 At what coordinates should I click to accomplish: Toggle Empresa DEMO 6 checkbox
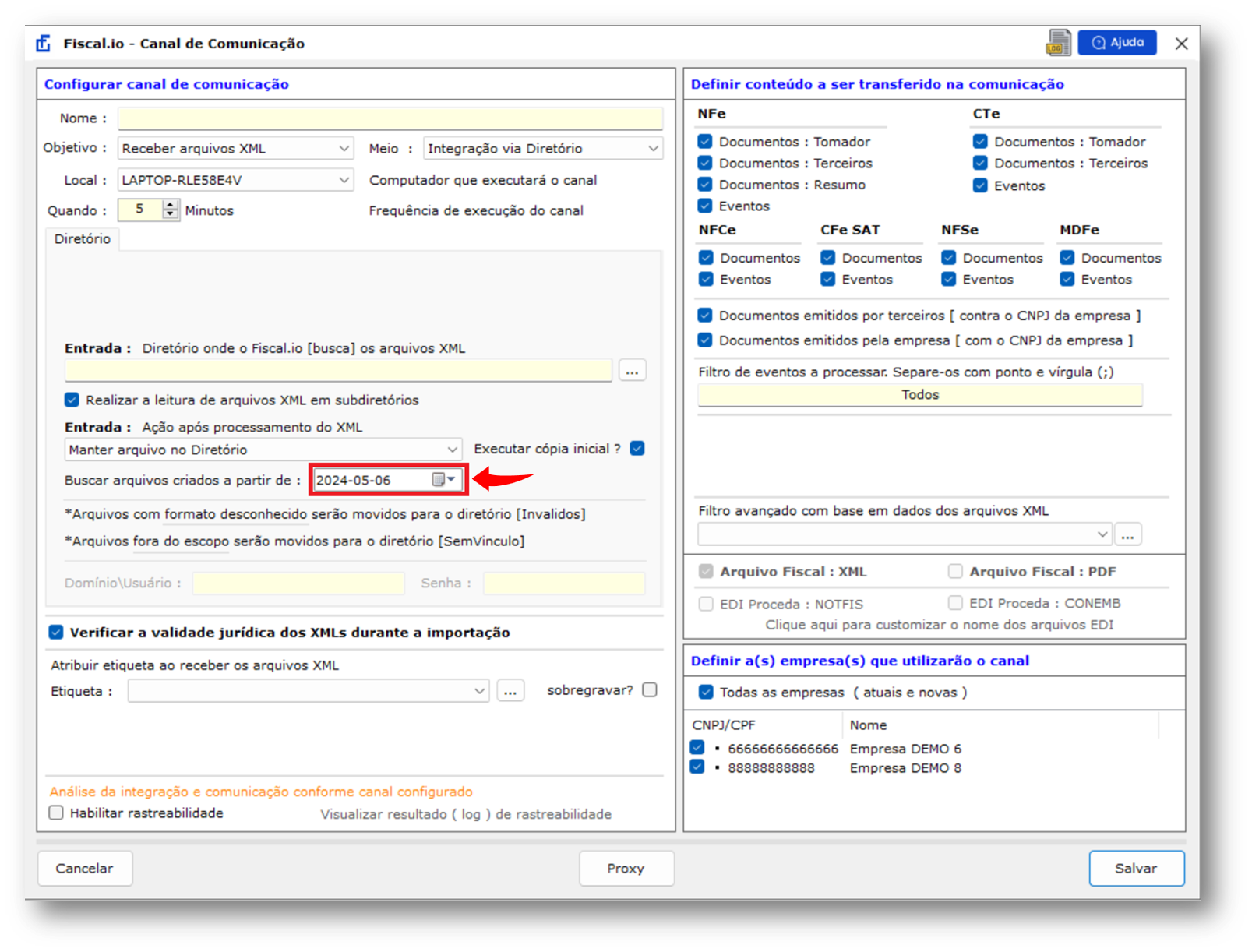[x=697, y=747]
